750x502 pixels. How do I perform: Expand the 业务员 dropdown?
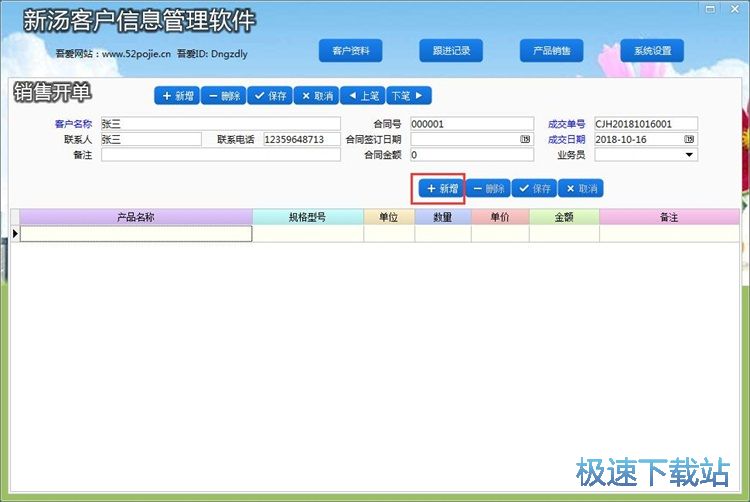[x=689, y=154]
